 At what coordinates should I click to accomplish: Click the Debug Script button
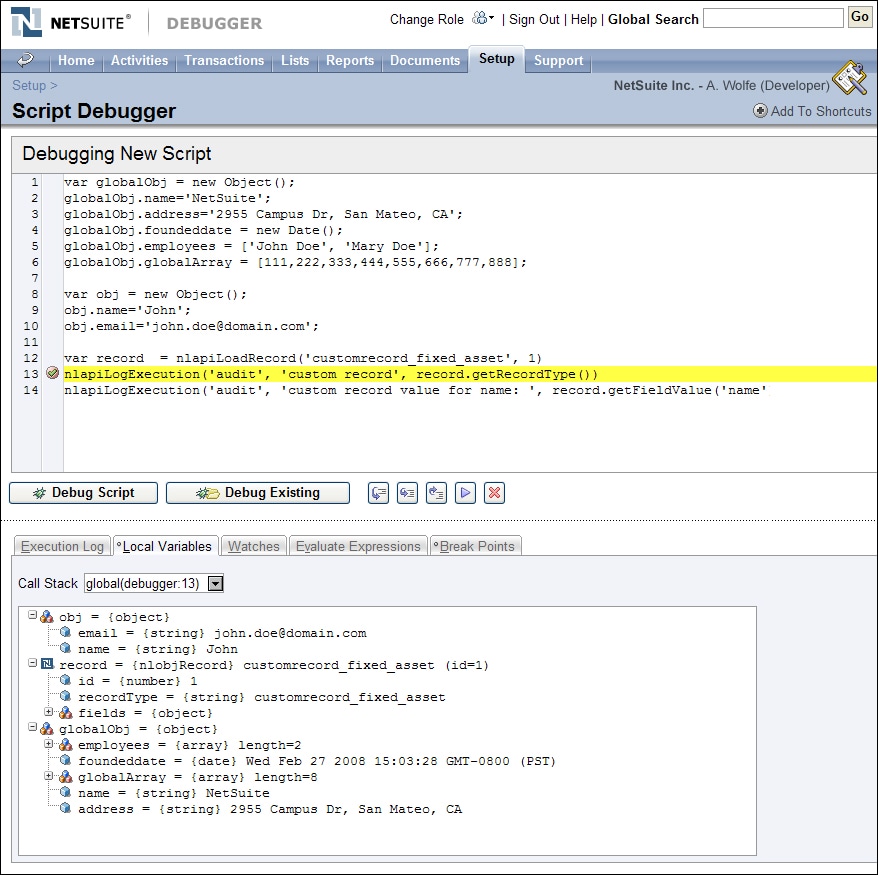point(83,493)
